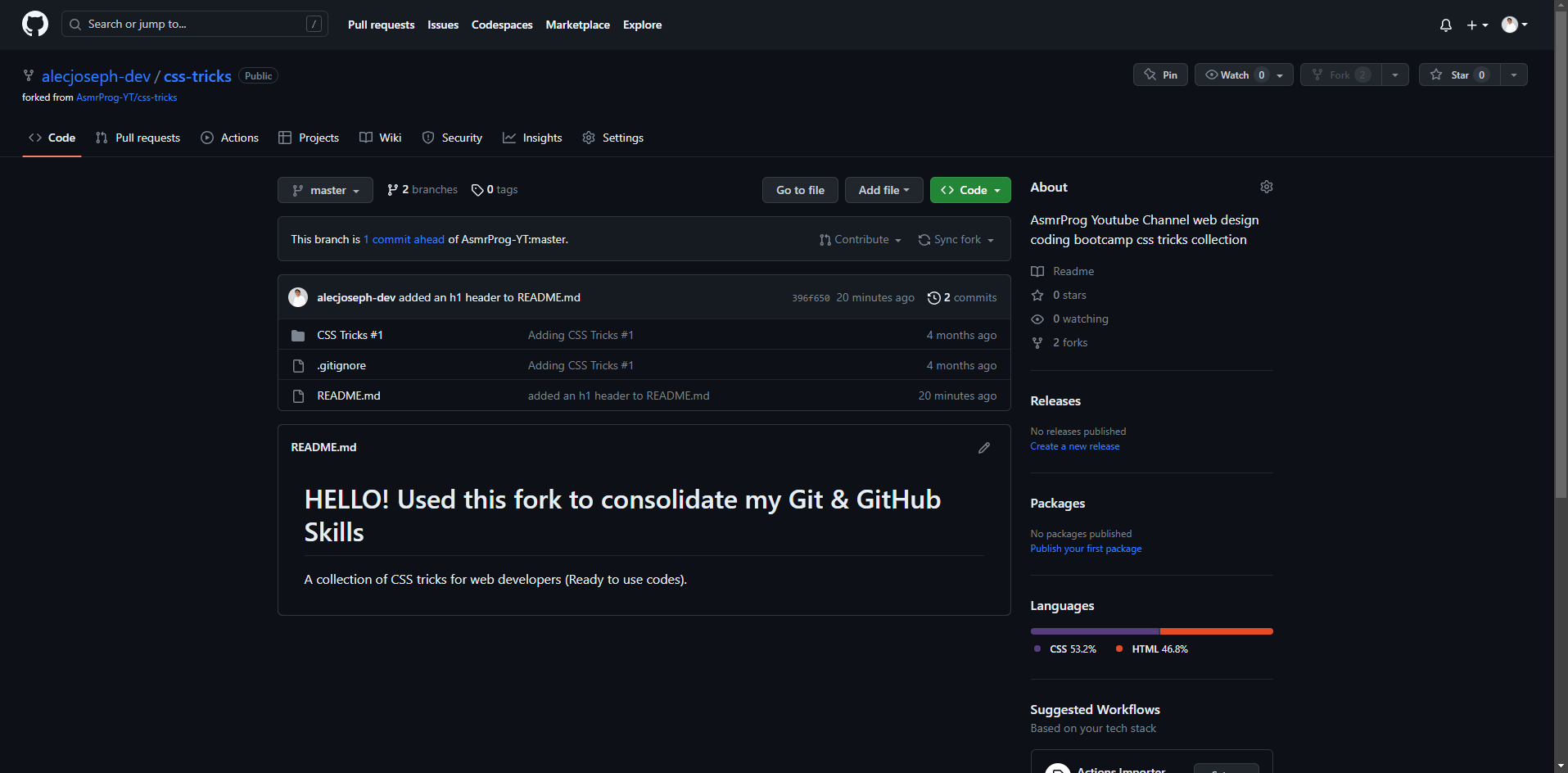Open the alecjoseph-dev commit author link
This screenshot has width=1568, height=773.
(x=356, y=297)
